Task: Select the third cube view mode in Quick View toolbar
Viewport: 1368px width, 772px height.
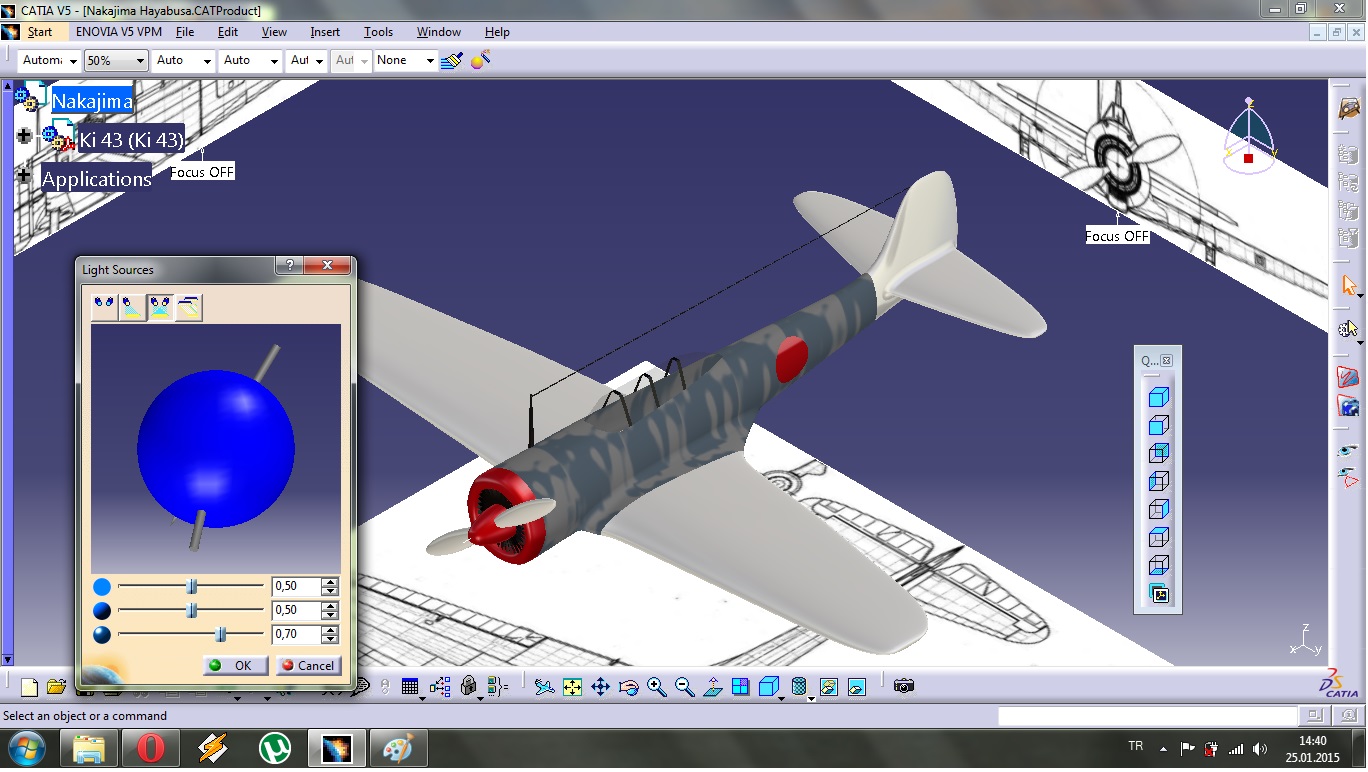Action: pyautogui.click(x=1159, y=454)
